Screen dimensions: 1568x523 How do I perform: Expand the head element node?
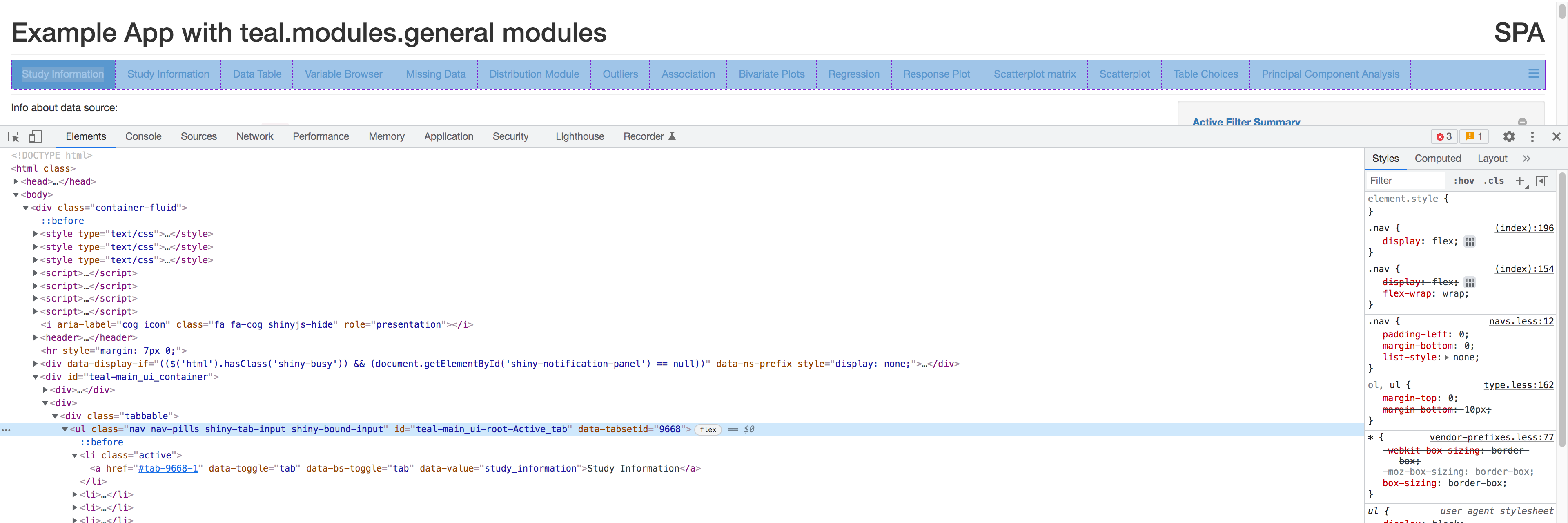[15, 181]
